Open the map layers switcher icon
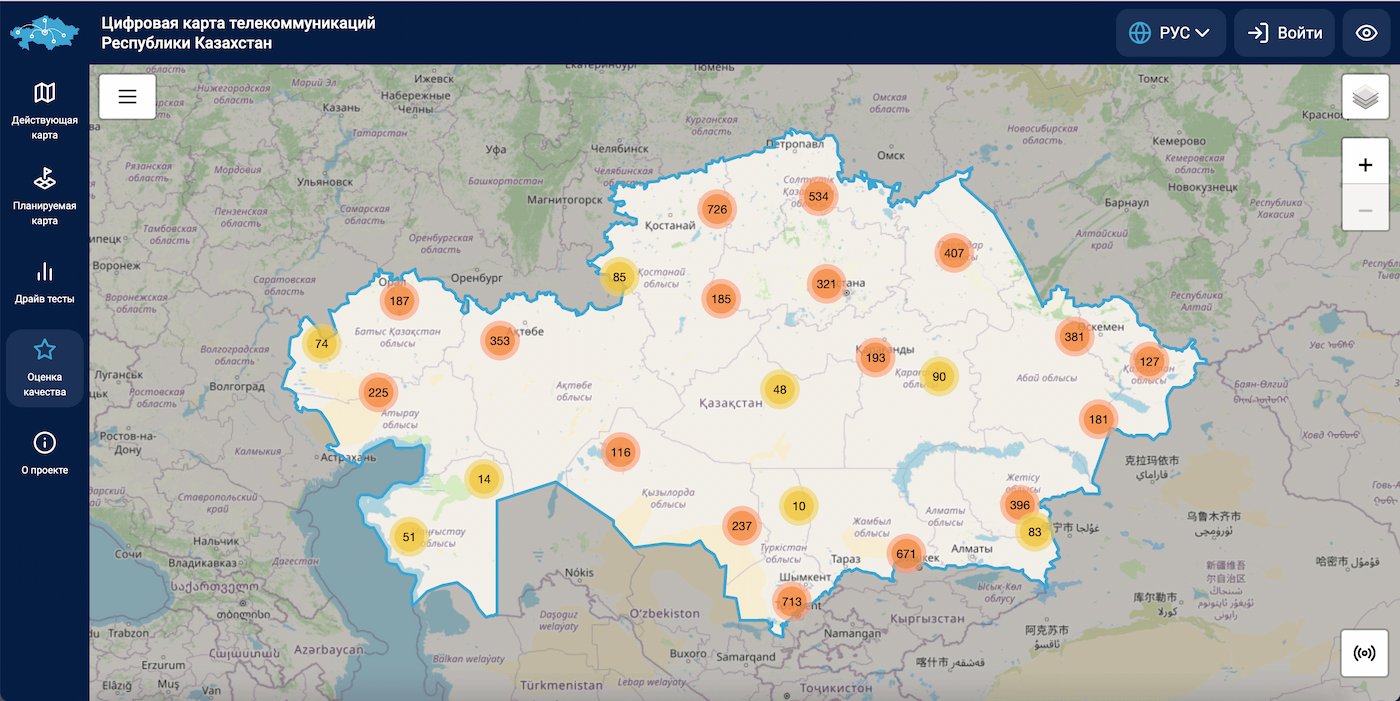This screenshot has height=701, width=1400. tap(1365, 97)
